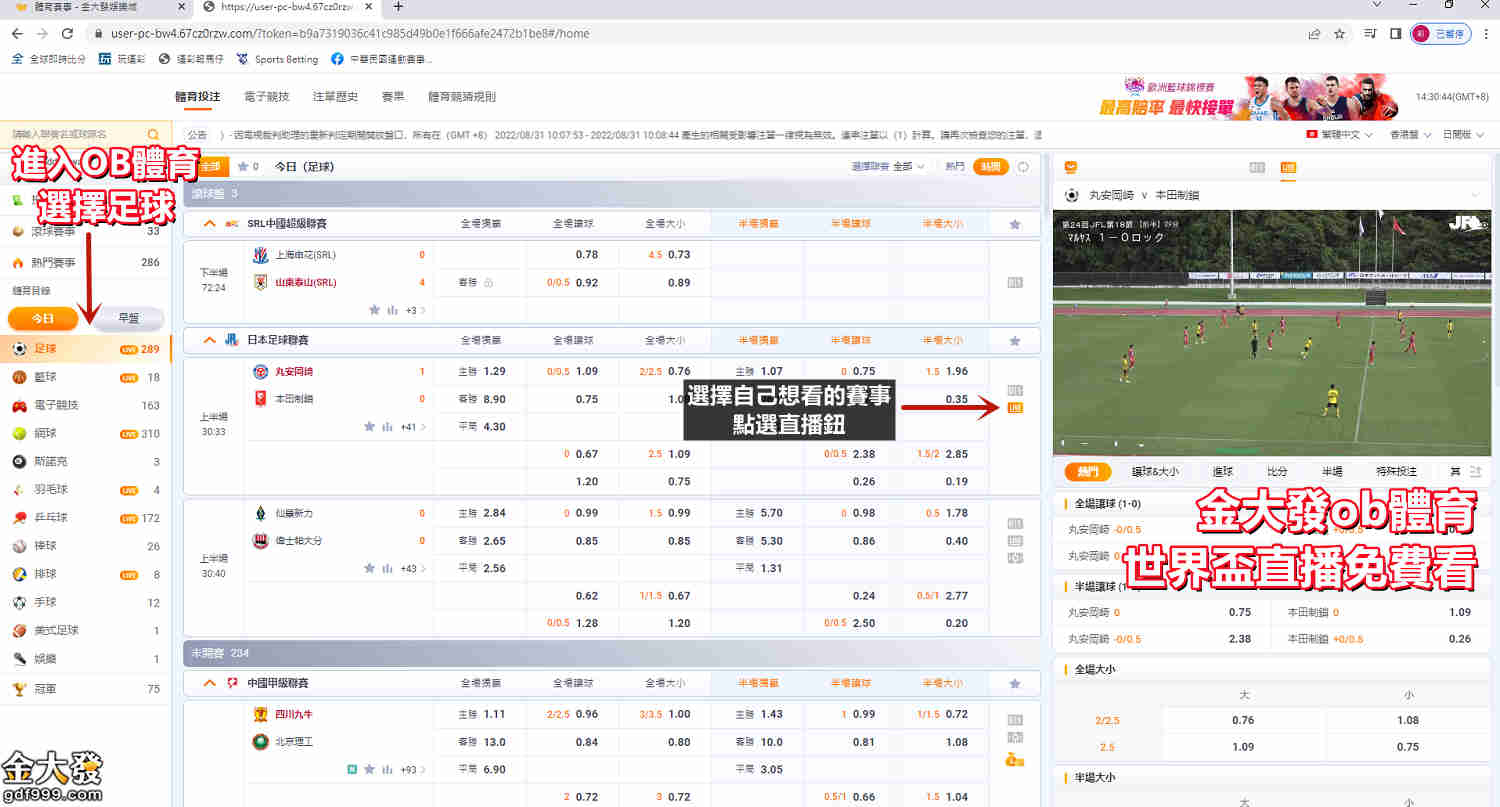Open scoreboard icon for 山東泰山 match row

click(1015, 283)
